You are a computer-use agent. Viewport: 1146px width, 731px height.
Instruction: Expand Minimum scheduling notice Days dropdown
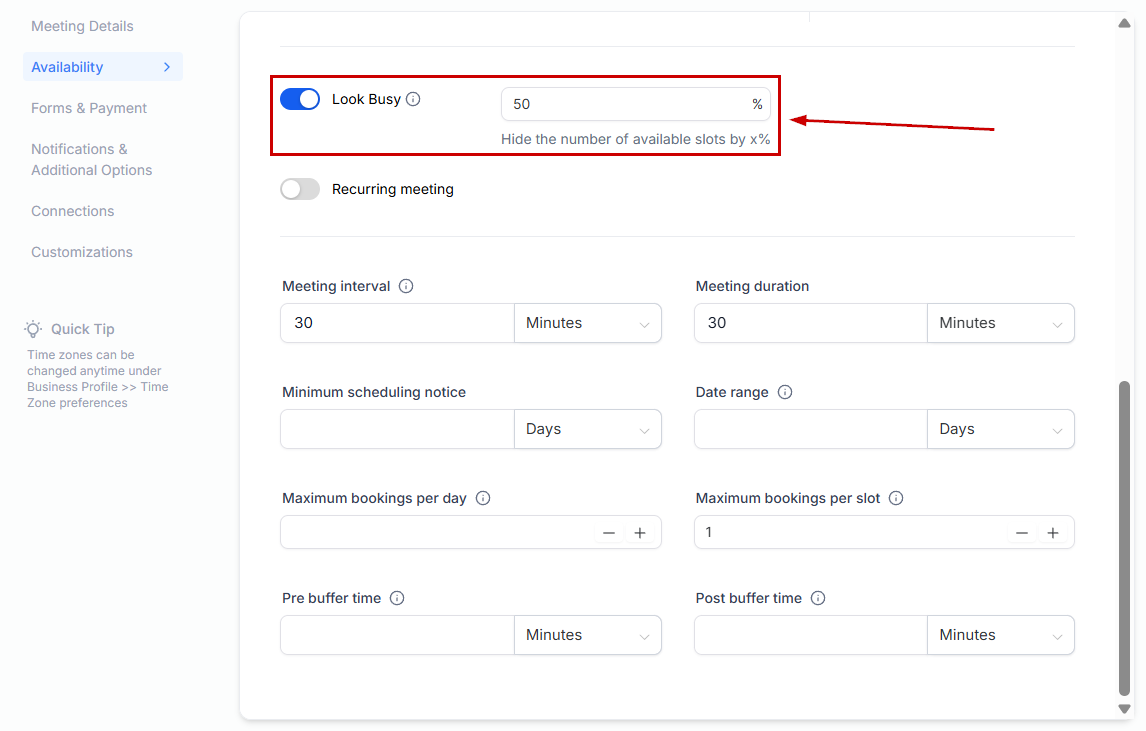pos(587,429)
